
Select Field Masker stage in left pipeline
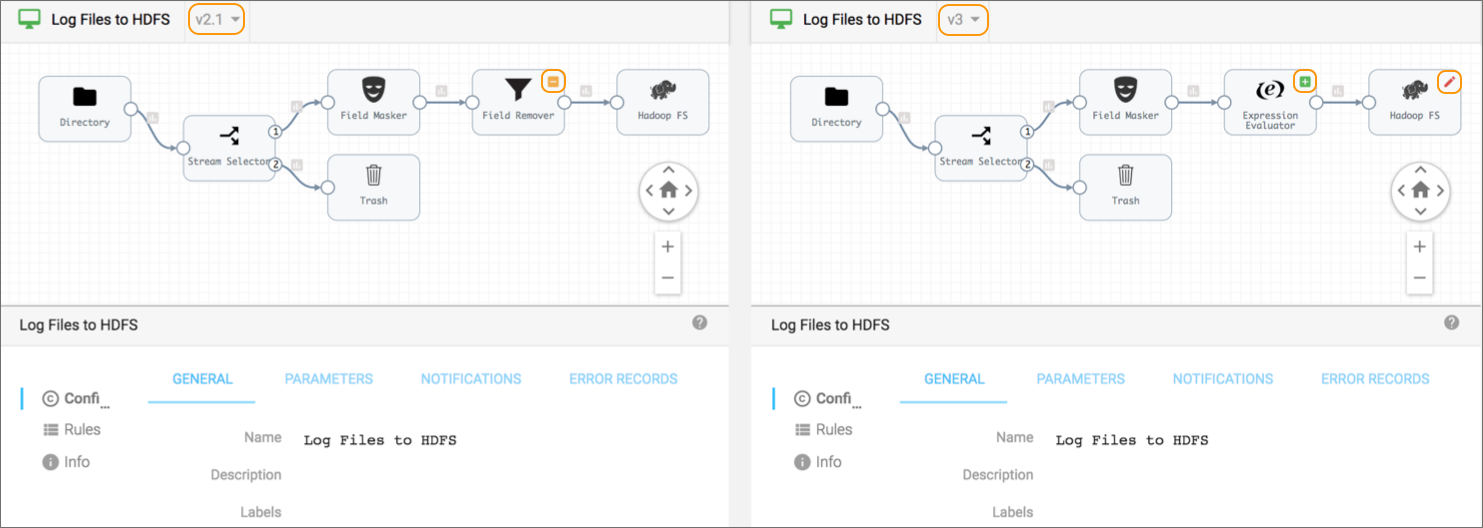tap(373, 101)
